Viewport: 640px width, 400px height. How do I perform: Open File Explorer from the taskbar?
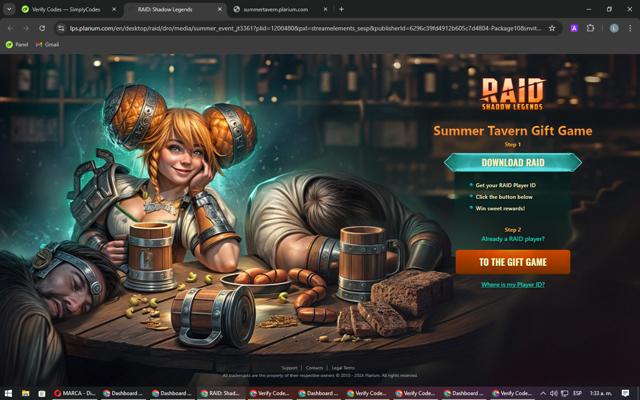tap(25, 393)
